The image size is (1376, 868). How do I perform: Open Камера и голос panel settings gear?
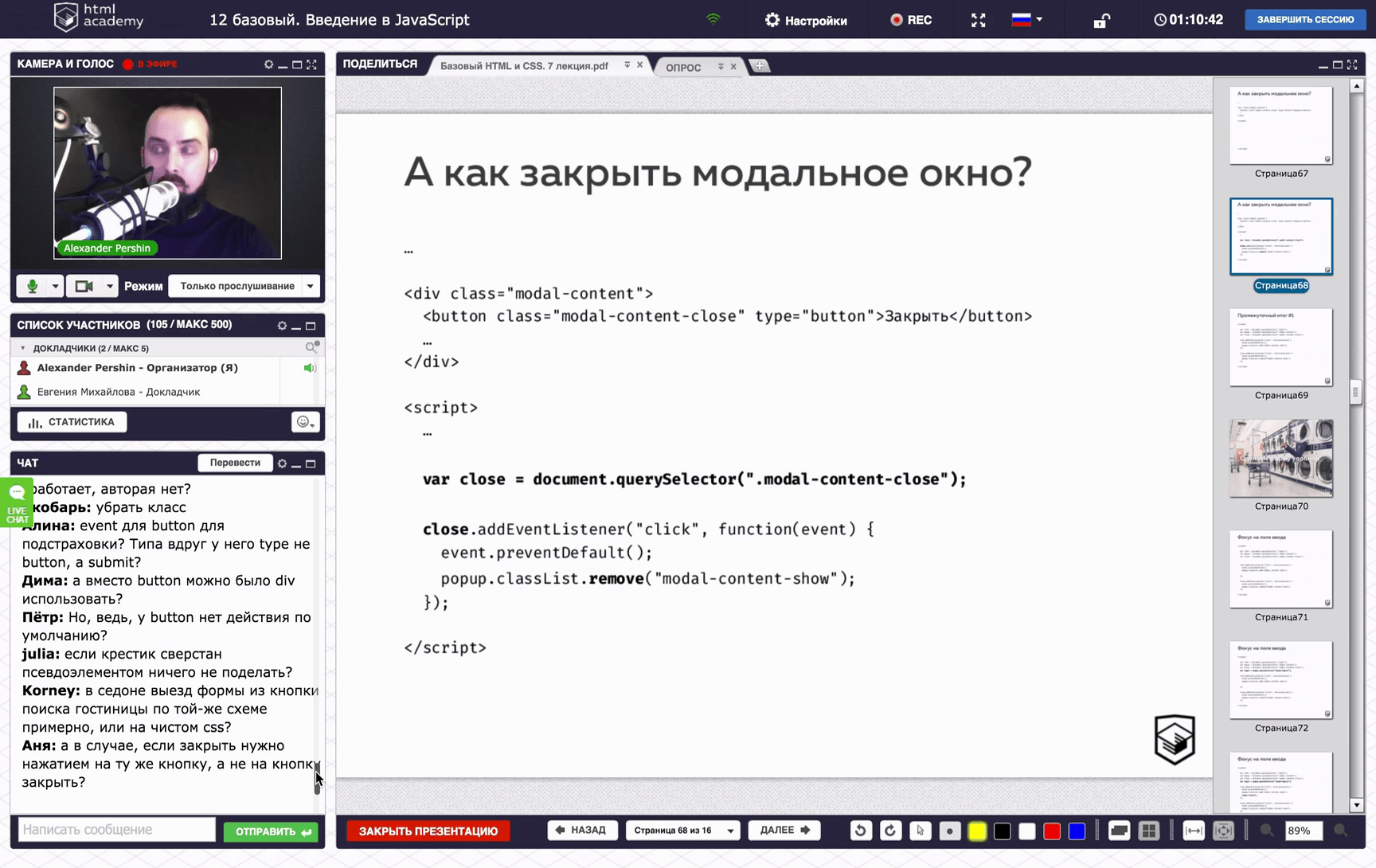tap(268, 65)
